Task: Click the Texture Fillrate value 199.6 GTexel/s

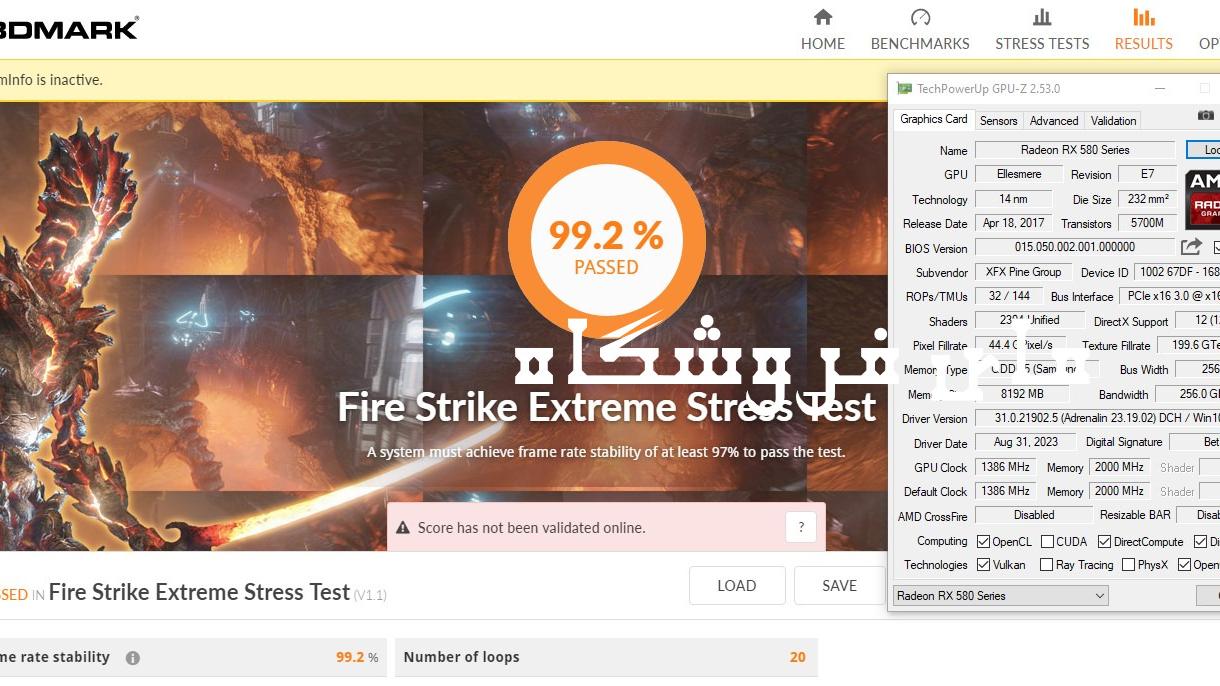Action: click(1189, 345)
